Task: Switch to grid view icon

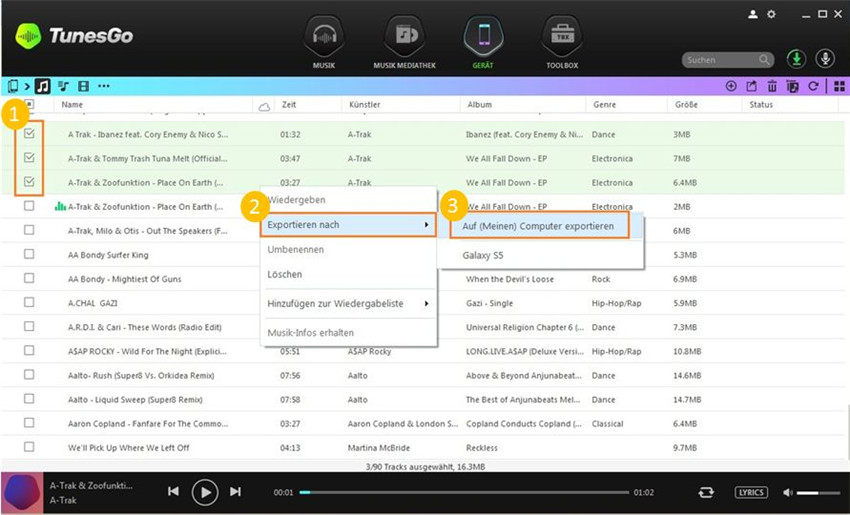Action: [x=839, y=86]
